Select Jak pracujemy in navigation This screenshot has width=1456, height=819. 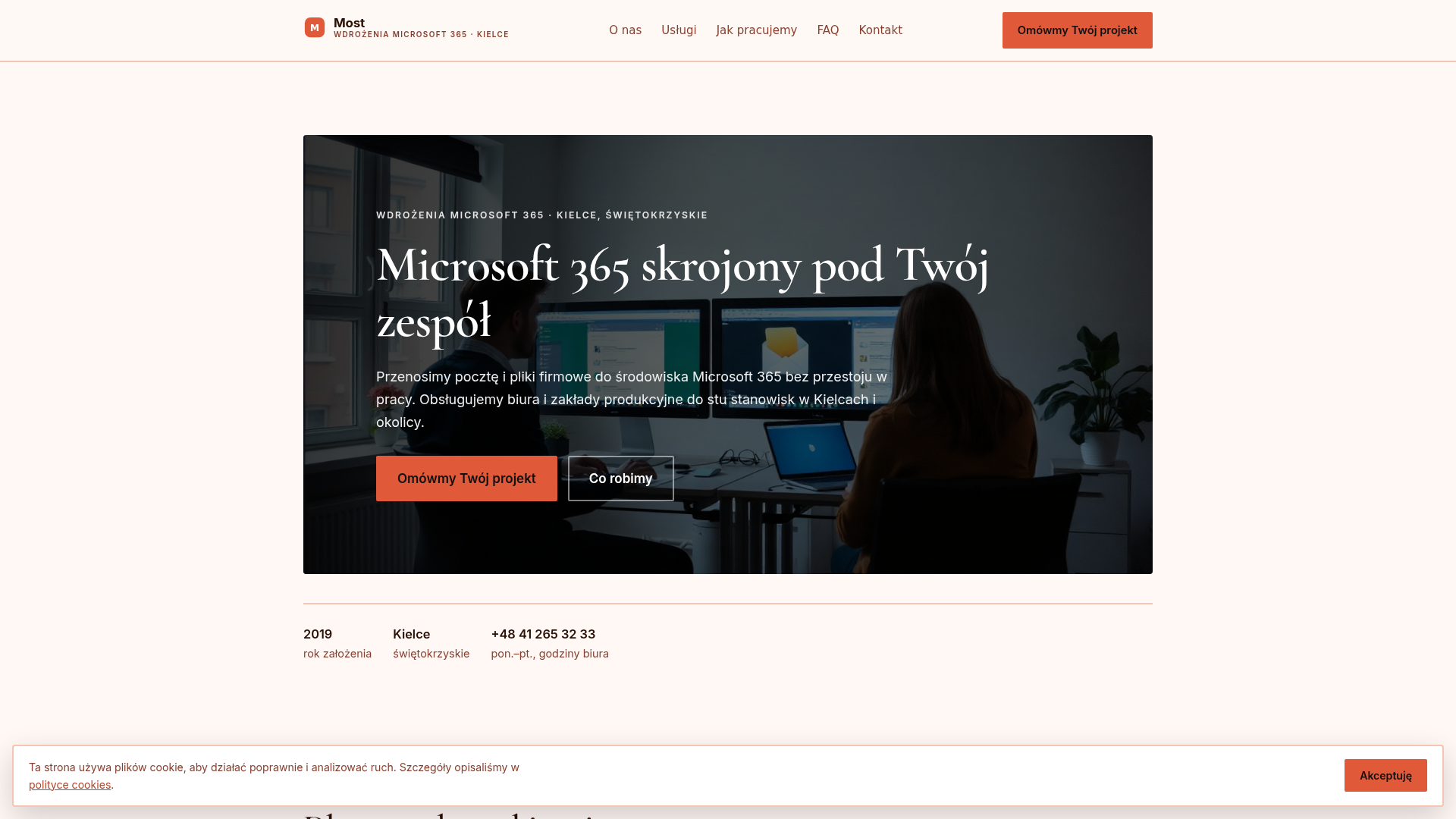coord(756,30)
